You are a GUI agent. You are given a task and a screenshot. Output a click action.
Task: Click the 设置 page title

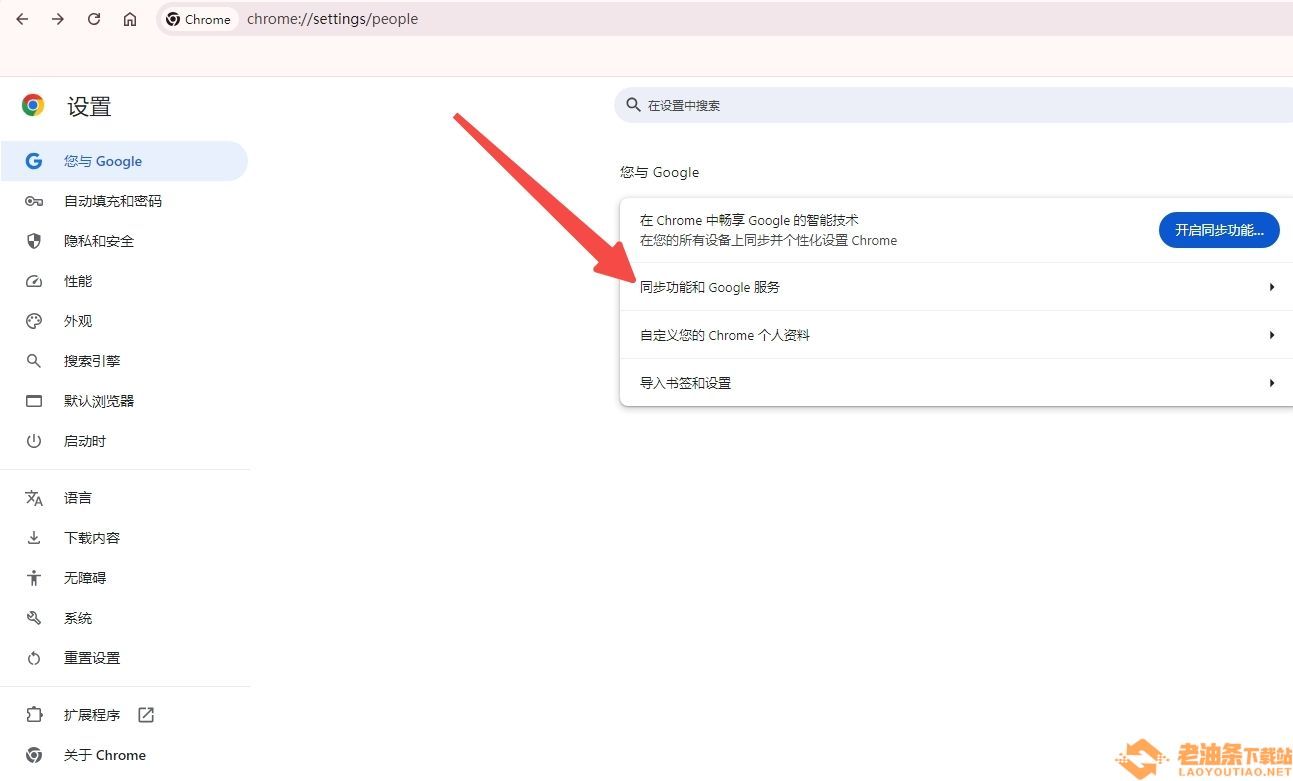[x=89, y=106]
